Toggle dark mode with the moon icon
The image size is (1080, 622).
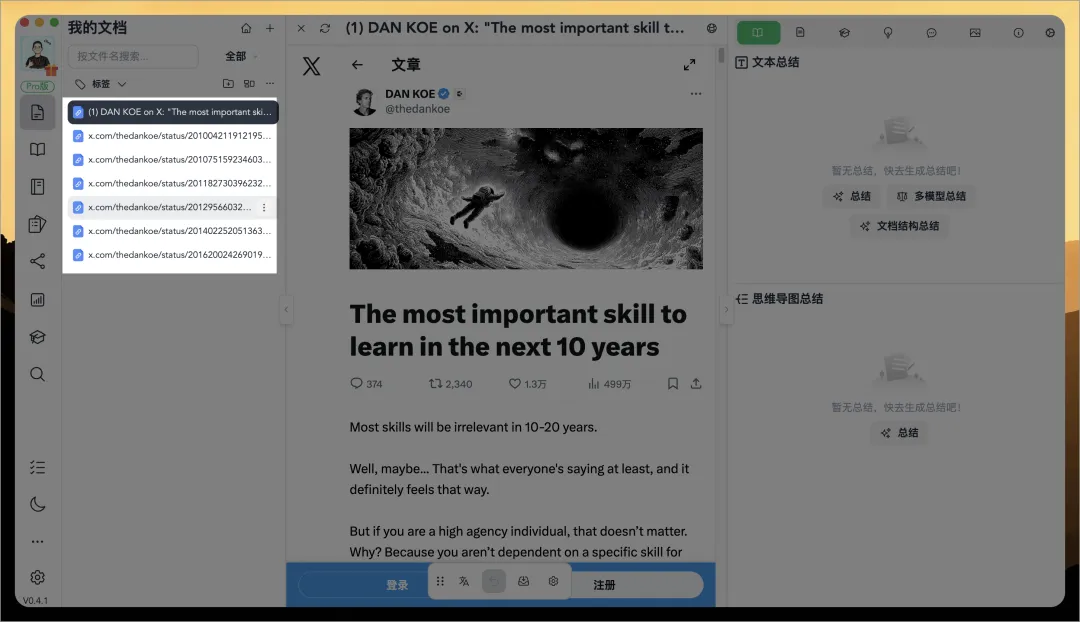pyautogui.click(x=37, y=504)
